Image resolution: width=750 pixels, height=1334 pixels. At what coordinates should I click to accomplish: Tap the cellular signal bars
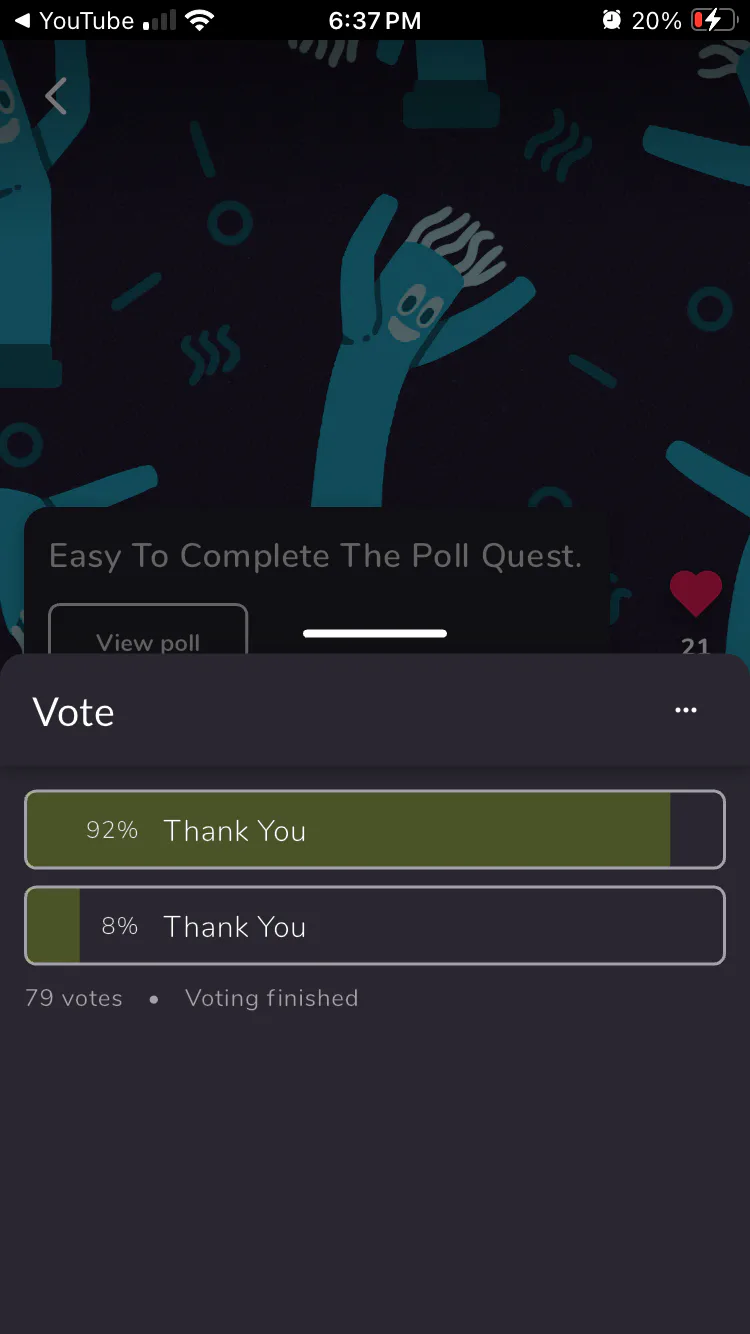tap(159, 20)
